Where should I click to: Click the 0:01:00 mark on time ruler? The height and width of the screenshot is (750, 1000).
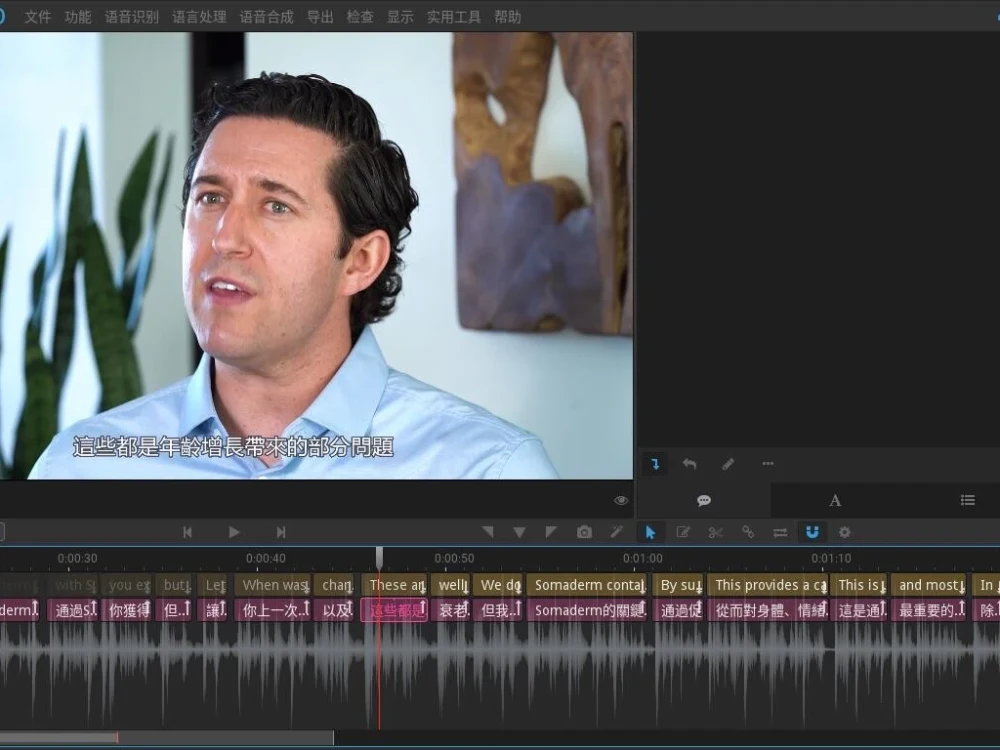(642, 558)
